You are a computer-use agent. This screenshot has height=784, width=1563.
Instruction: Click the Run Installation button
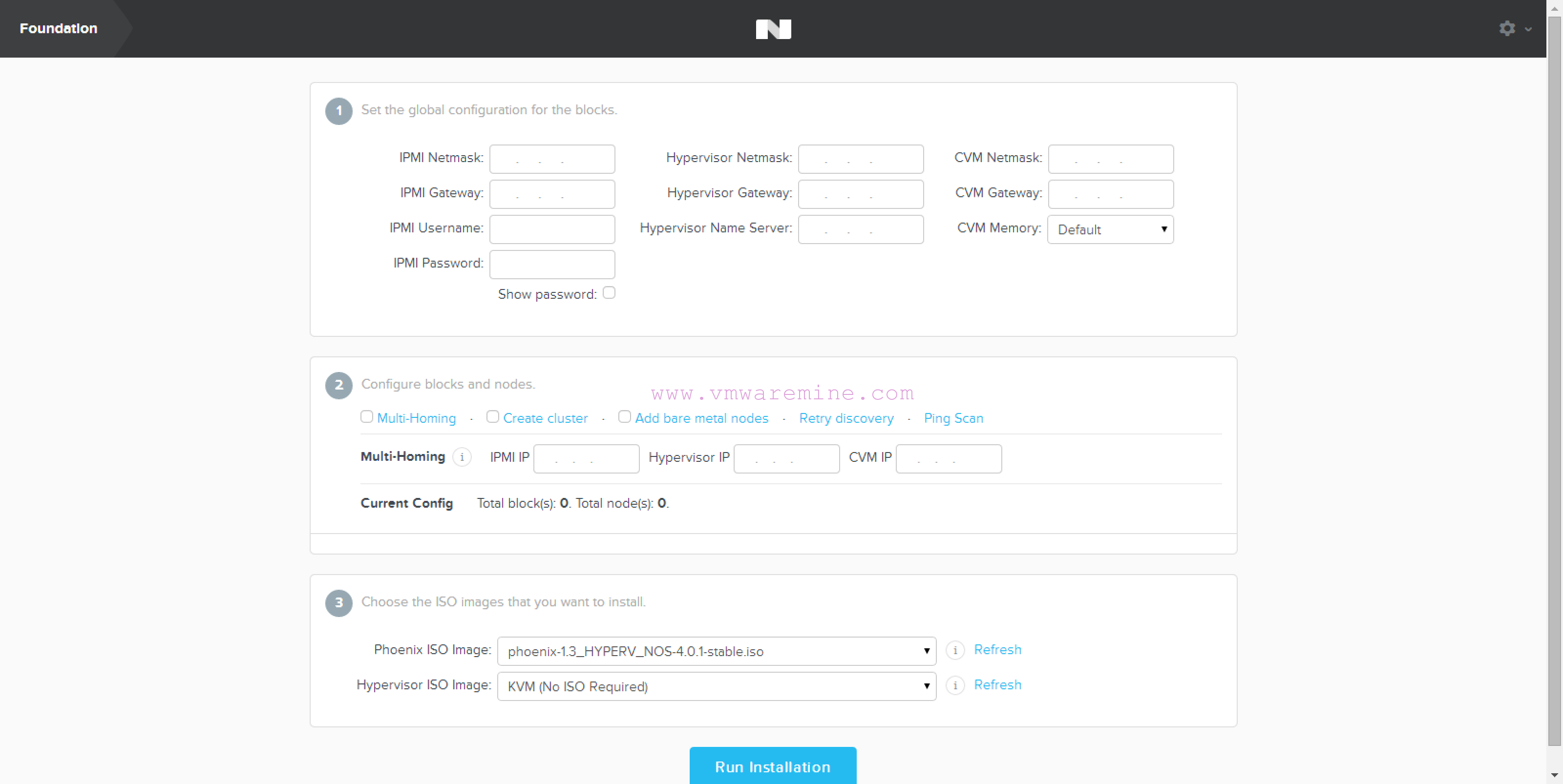tap(773, 766)
